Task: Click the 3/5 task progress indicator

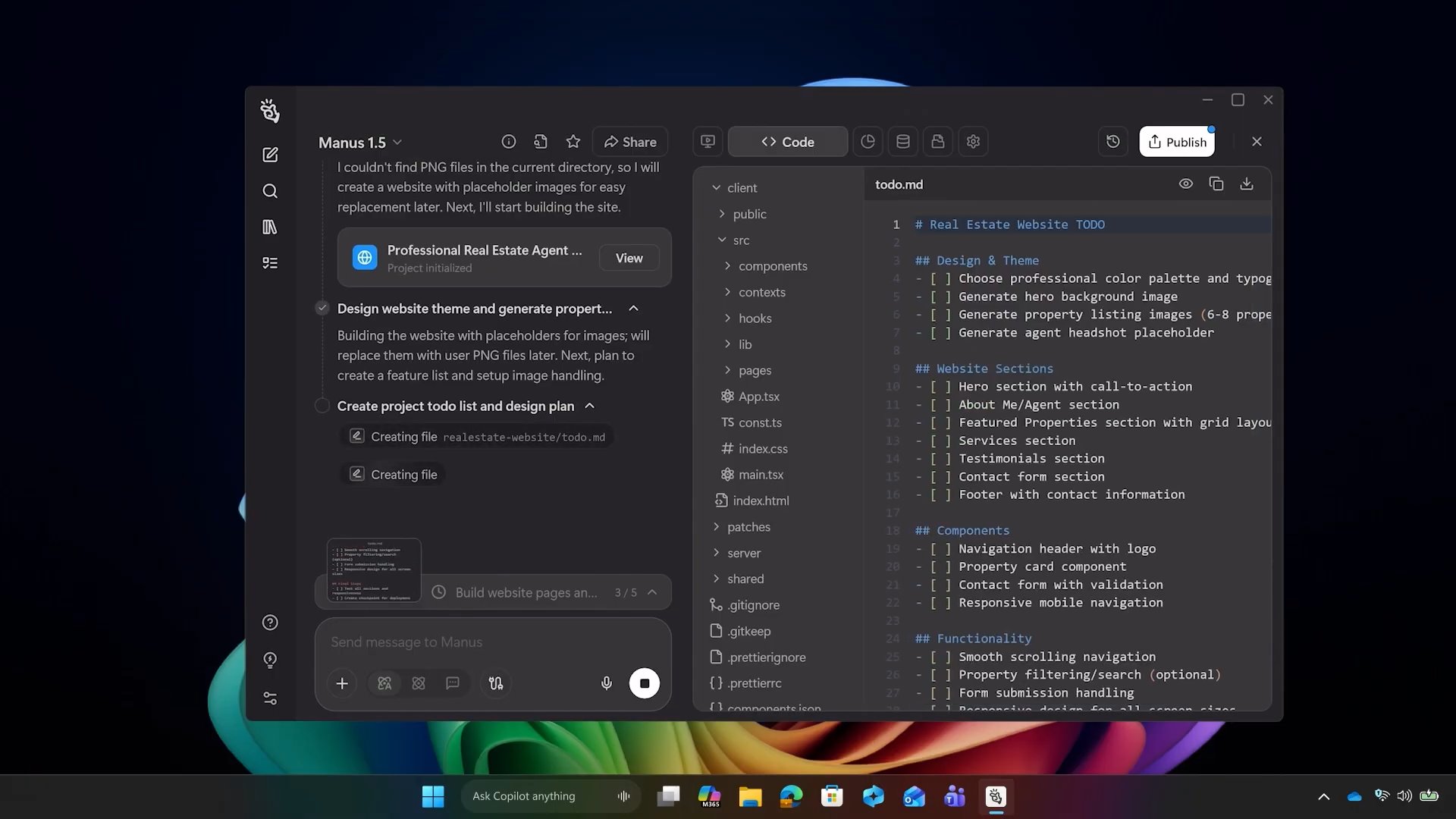Action: pyautogui.click(x=625, y=592)
